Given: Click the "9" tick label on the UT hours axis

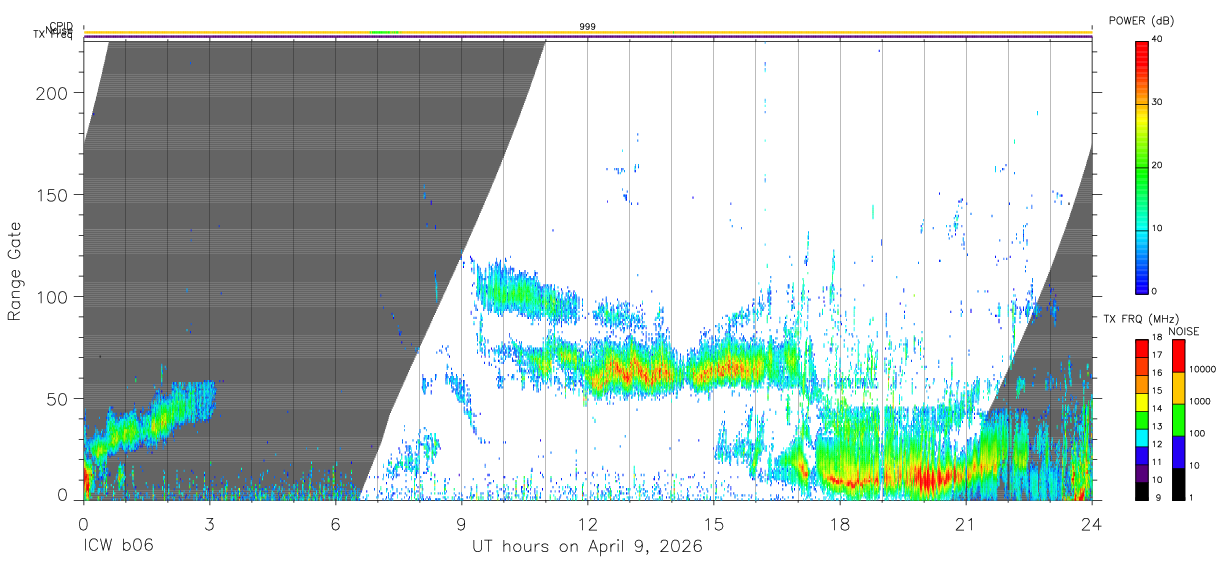Looking at the screenshot, I should [x=461, y=524].
